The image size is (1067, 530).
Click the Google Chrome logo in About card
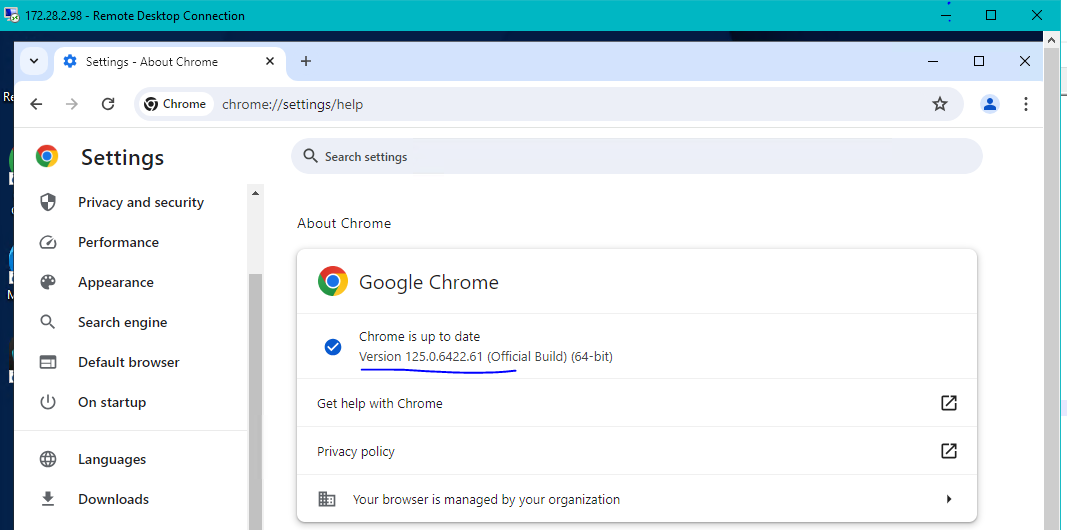click(x=333, y=282)
